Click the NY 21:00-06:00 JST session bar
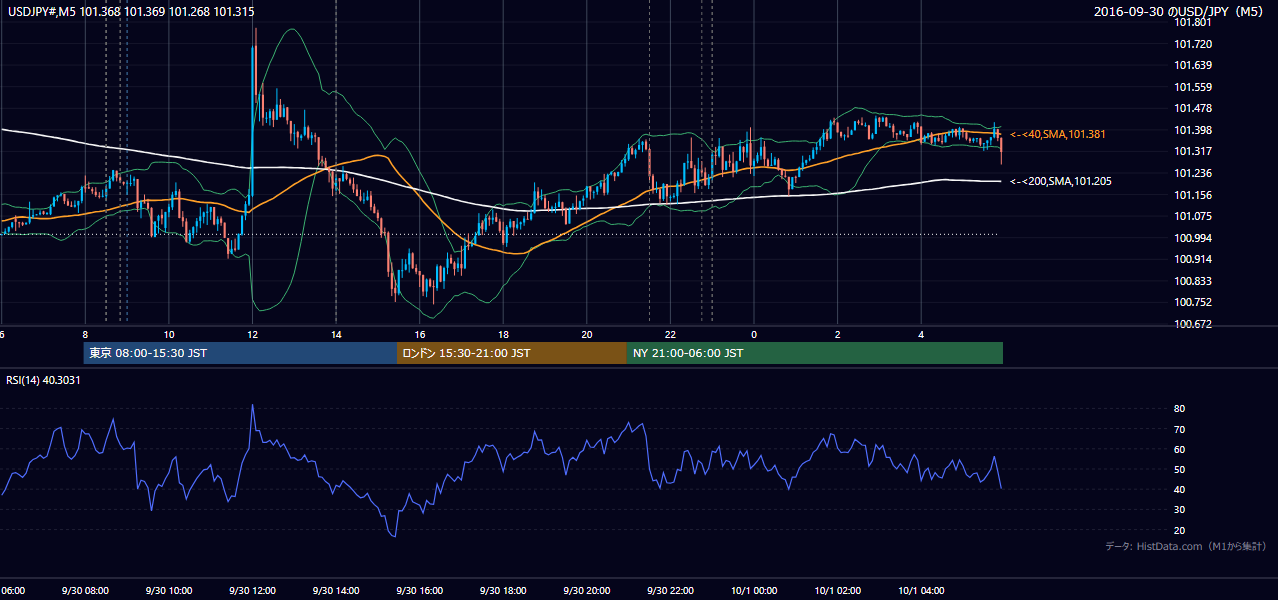The width and height of the screenshot is (1278, 600). [x=815, y=353]
